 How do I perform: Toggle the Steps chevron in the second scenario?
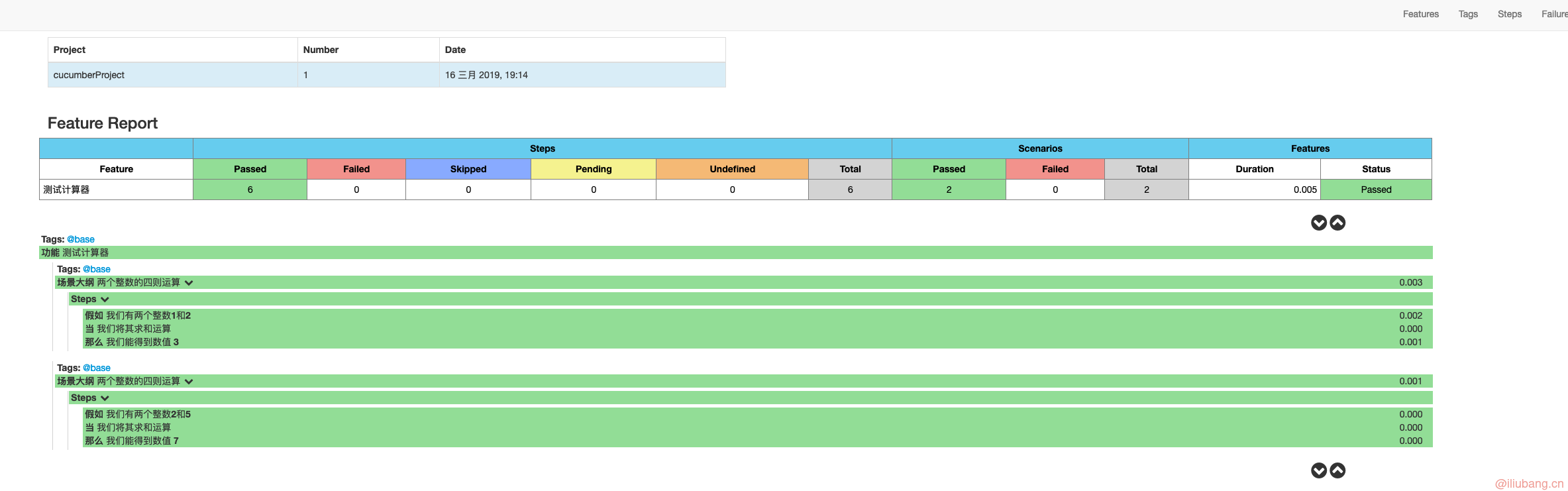click(105, 398)
